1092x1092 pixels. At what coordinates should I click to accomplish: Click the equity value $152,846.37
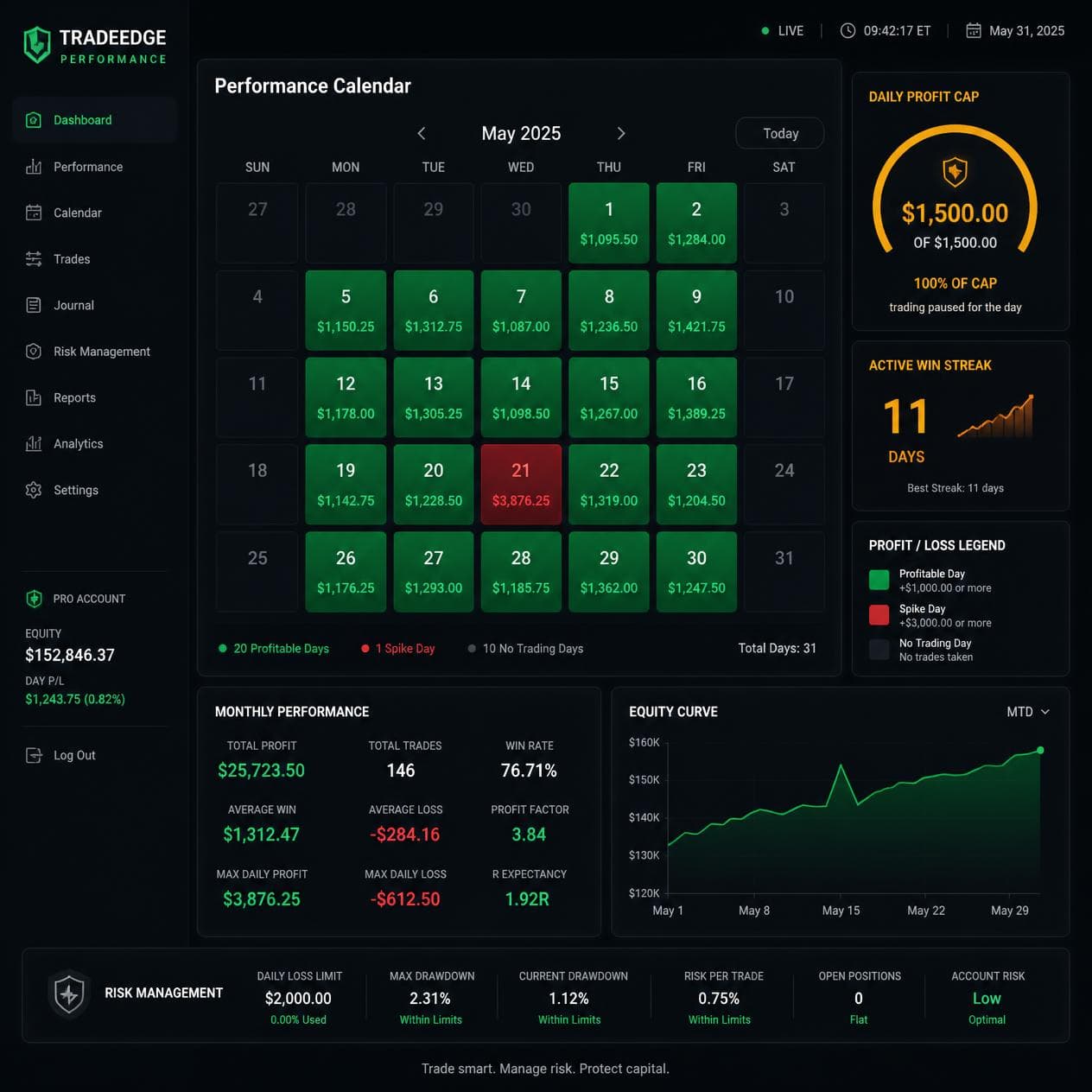tap(70, 655)
